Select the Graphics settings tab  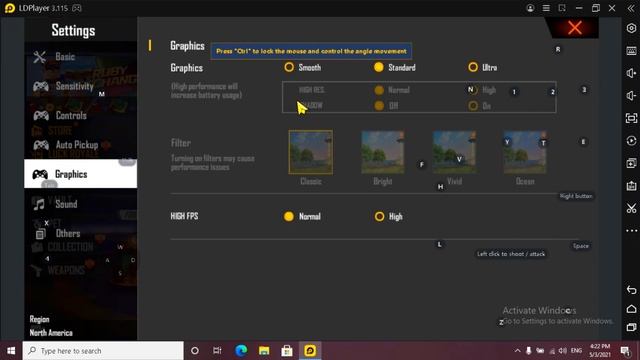coord(80,174)
